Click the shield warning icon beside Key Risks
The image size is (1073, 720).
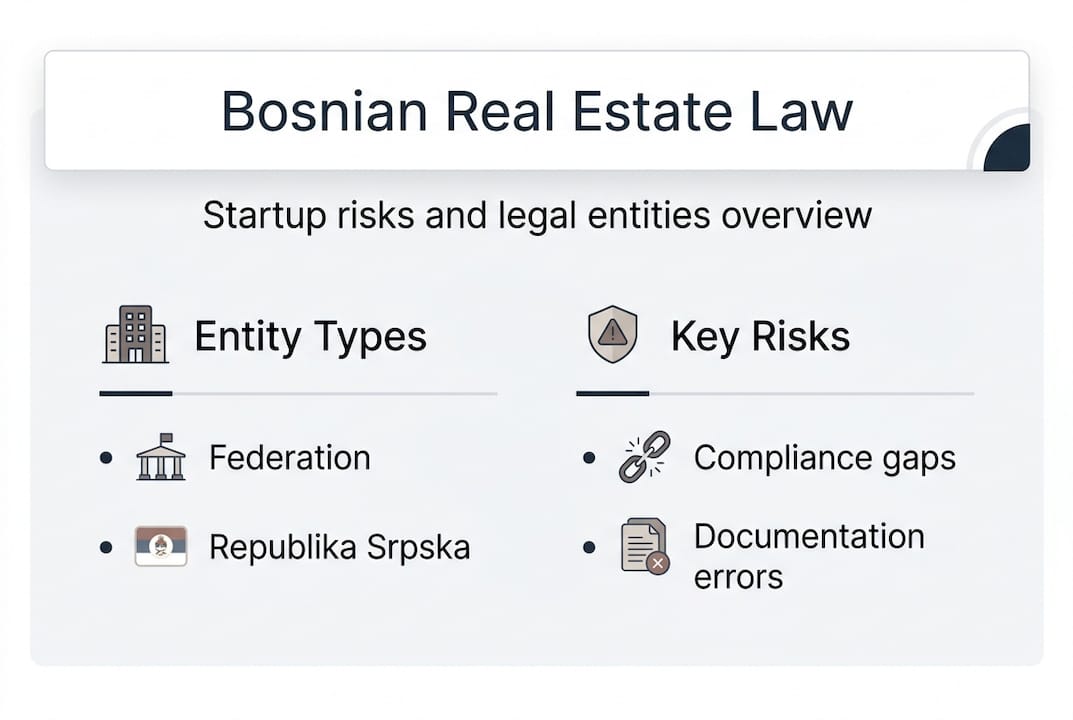click(612, 335)
